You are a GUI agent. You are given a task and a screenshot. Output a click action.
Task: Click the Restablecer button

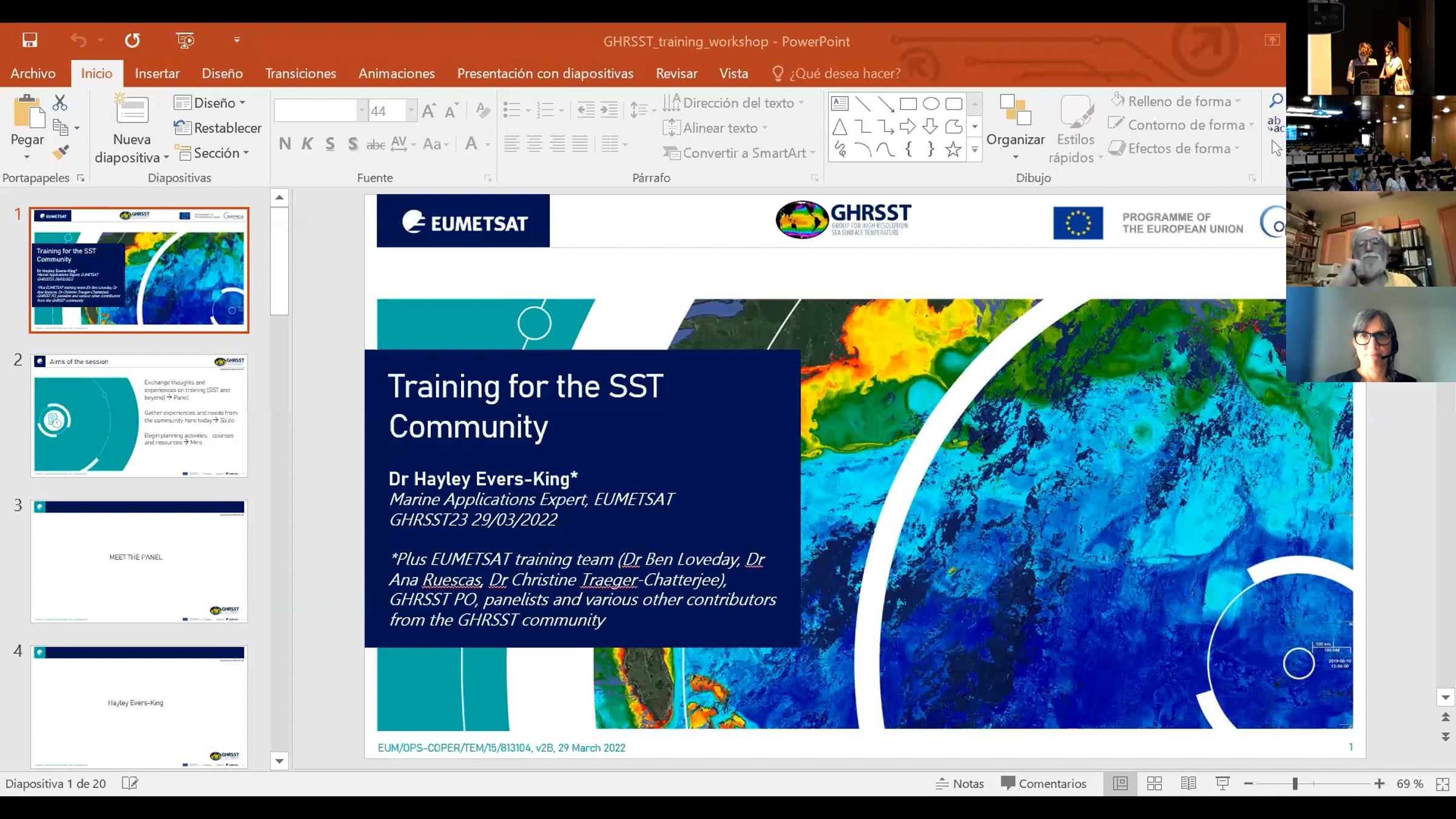coord(218,128)
